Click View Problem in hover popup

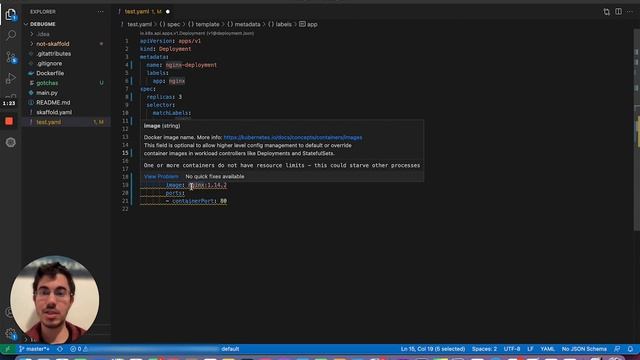coord(161,176)
